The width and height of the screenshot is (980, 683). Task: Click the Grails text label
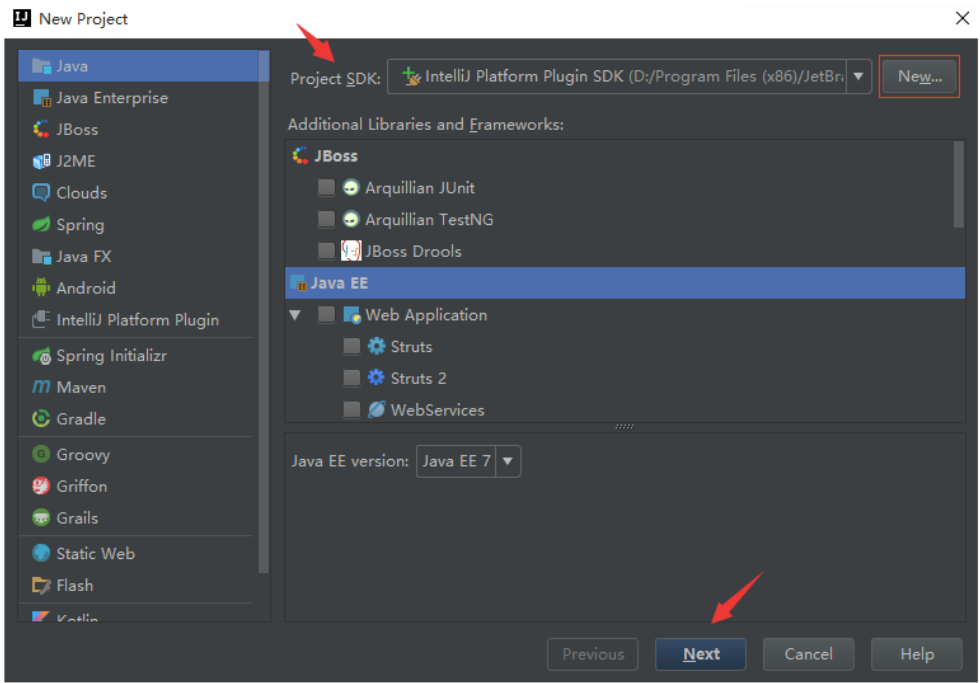point(77,518)
